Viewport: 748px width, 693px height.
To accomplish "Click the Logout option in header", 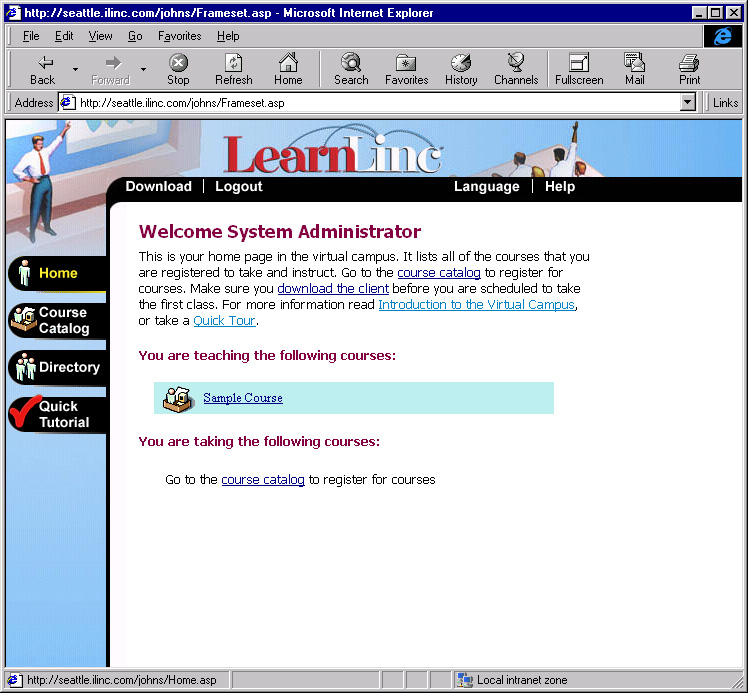I will coord(239,186).
